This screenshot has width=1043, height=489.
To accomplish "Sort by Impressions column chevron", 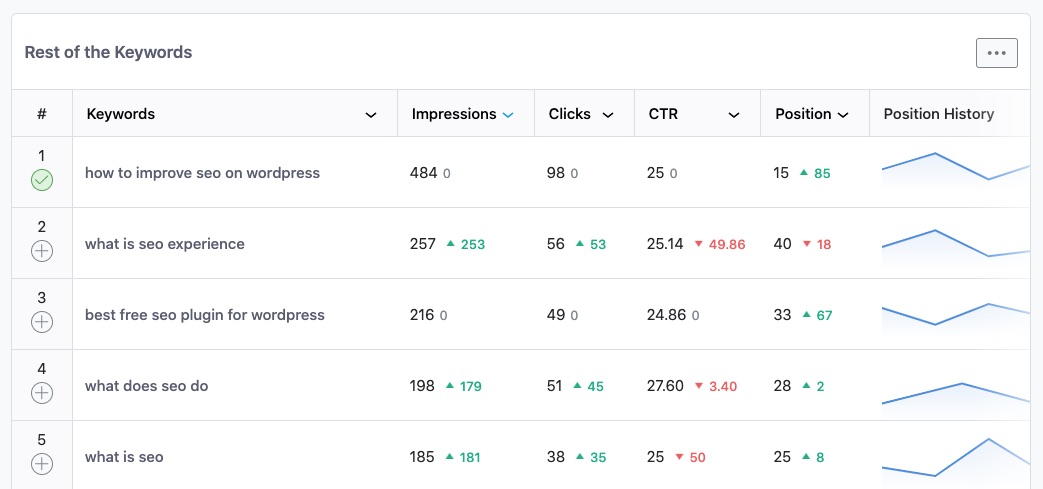I will pos(508,115).
